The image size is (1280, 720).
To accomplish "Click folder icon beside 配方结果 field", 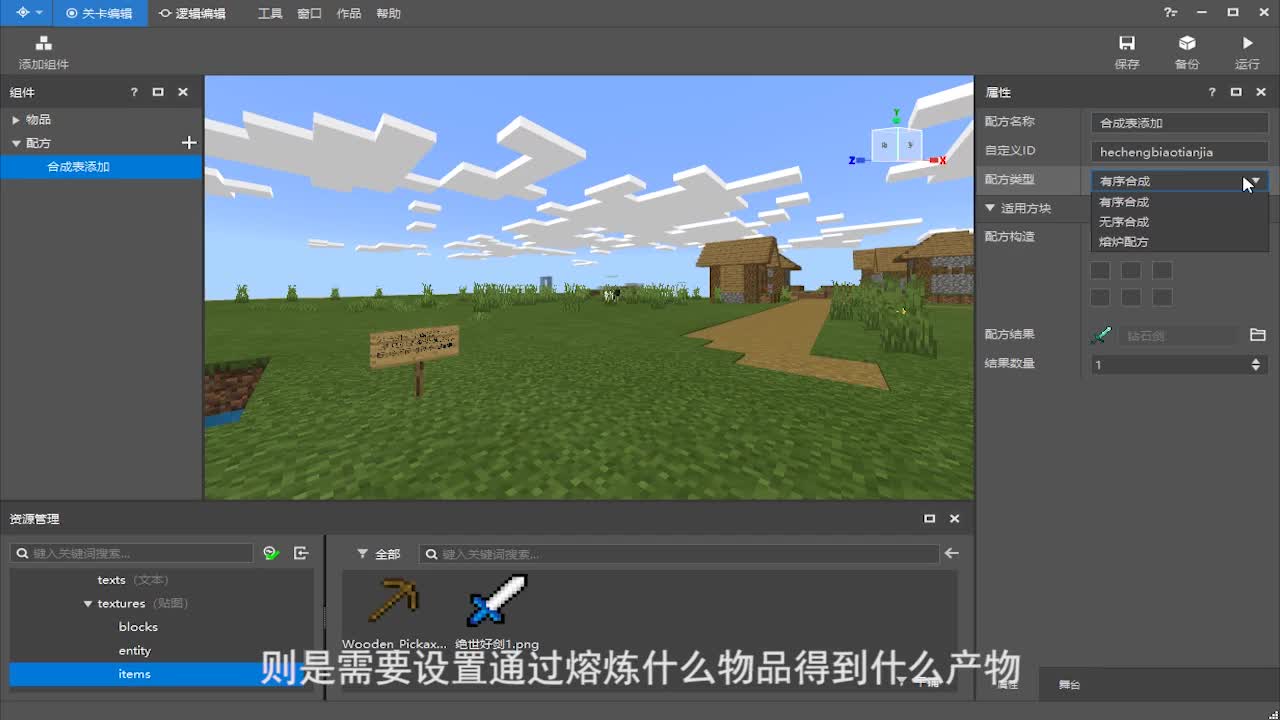I will 1258,335.
